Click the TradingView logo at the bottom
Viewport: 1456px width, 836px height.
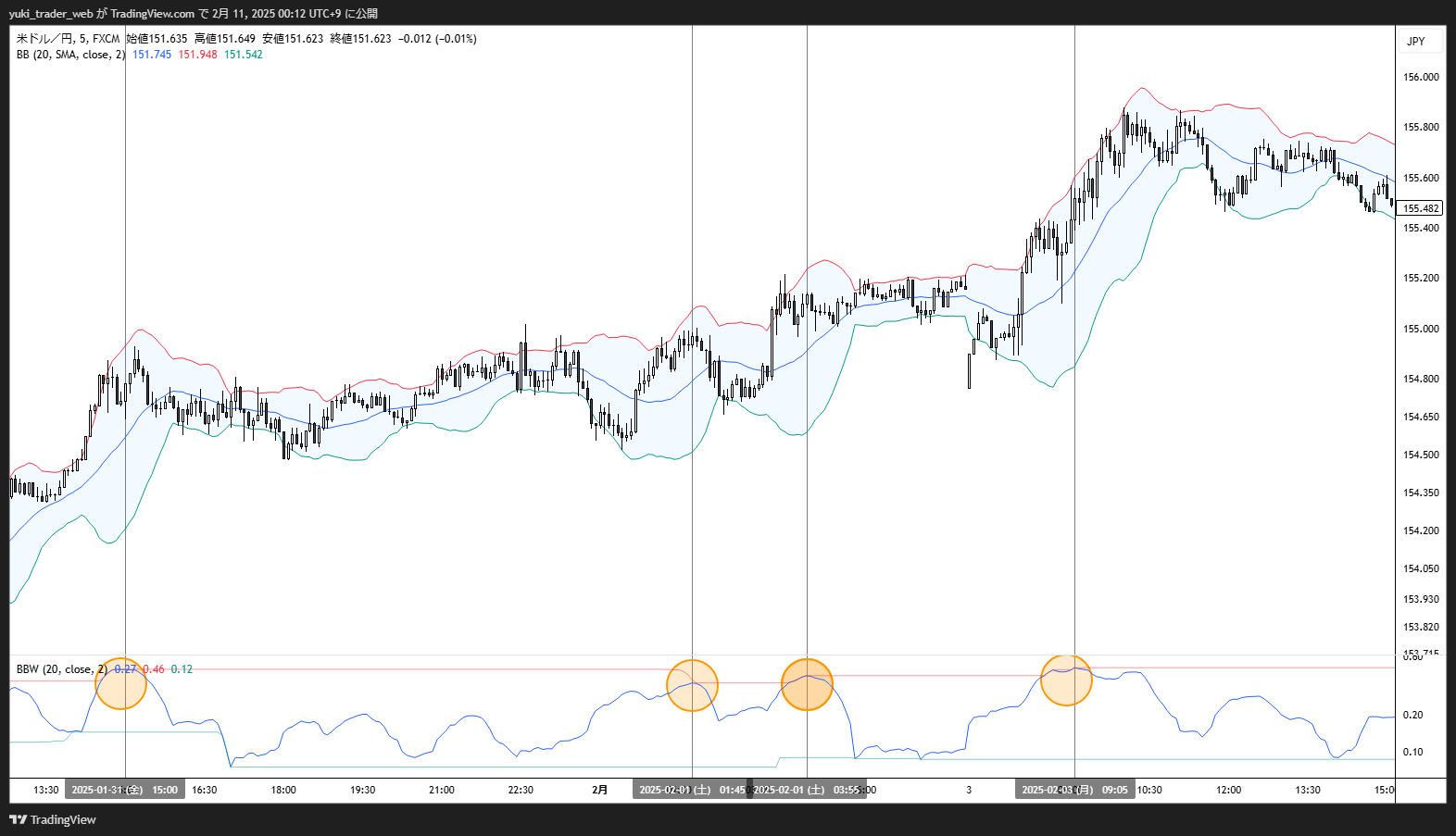(x=53, y=819)
